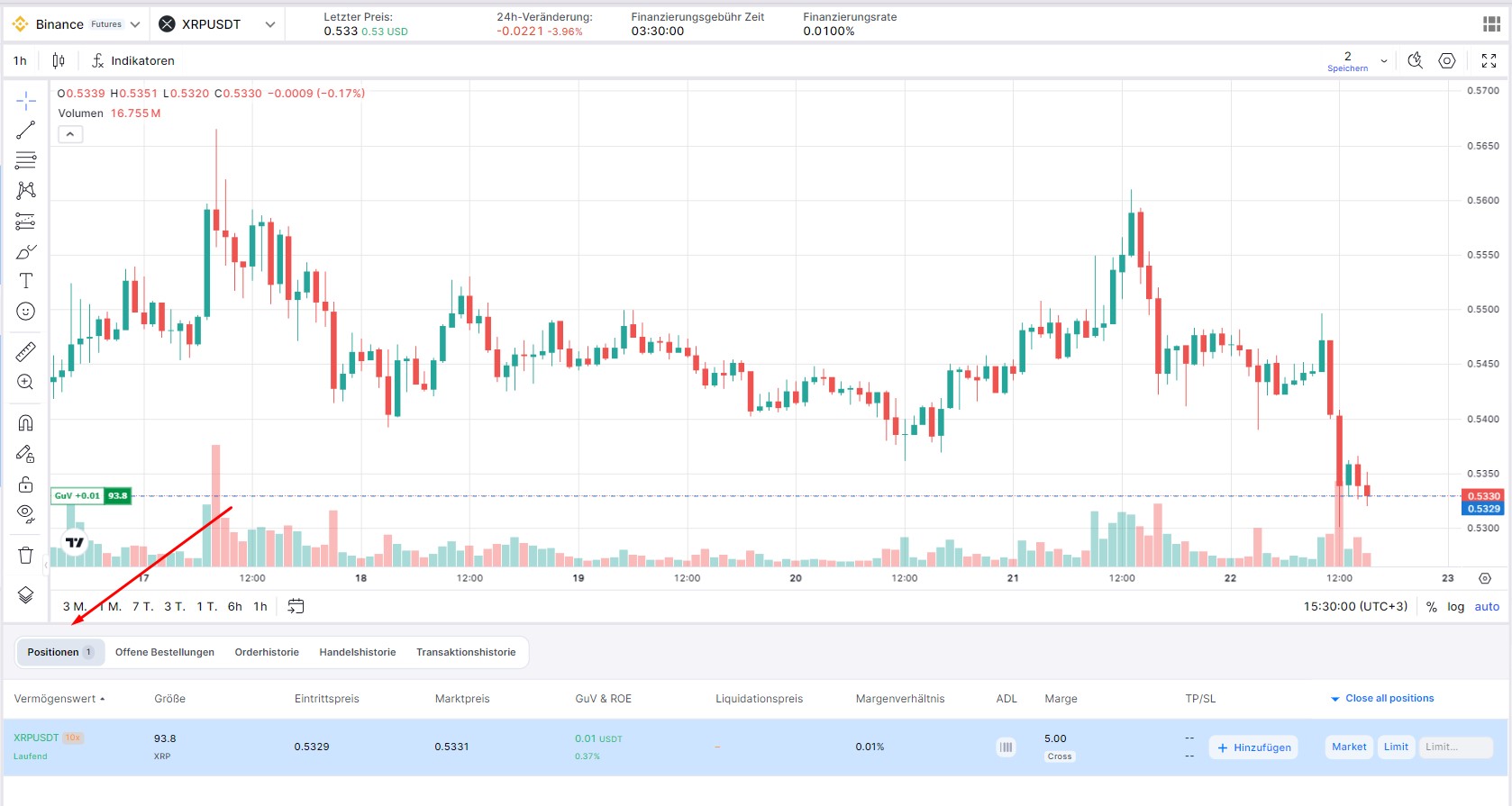Close the position at Market
1512x806 pixels.
pyautogui.click(x=1349, y=747)
